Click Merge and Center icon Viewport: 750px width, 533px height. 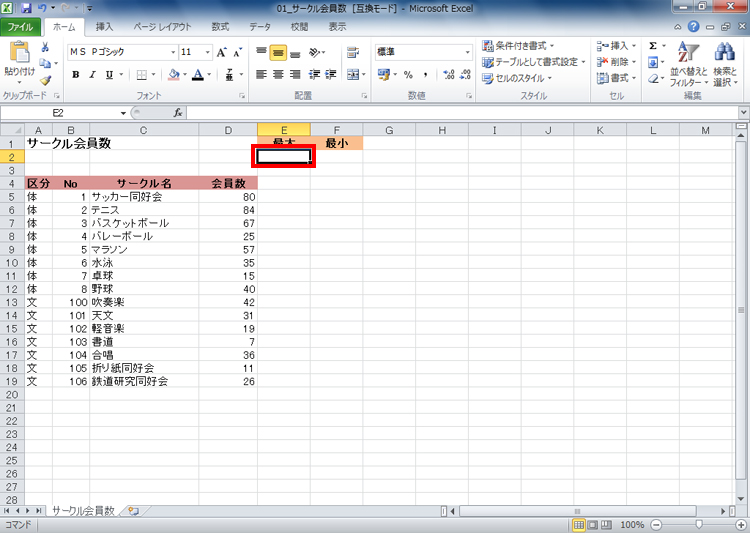pos(353,75)
